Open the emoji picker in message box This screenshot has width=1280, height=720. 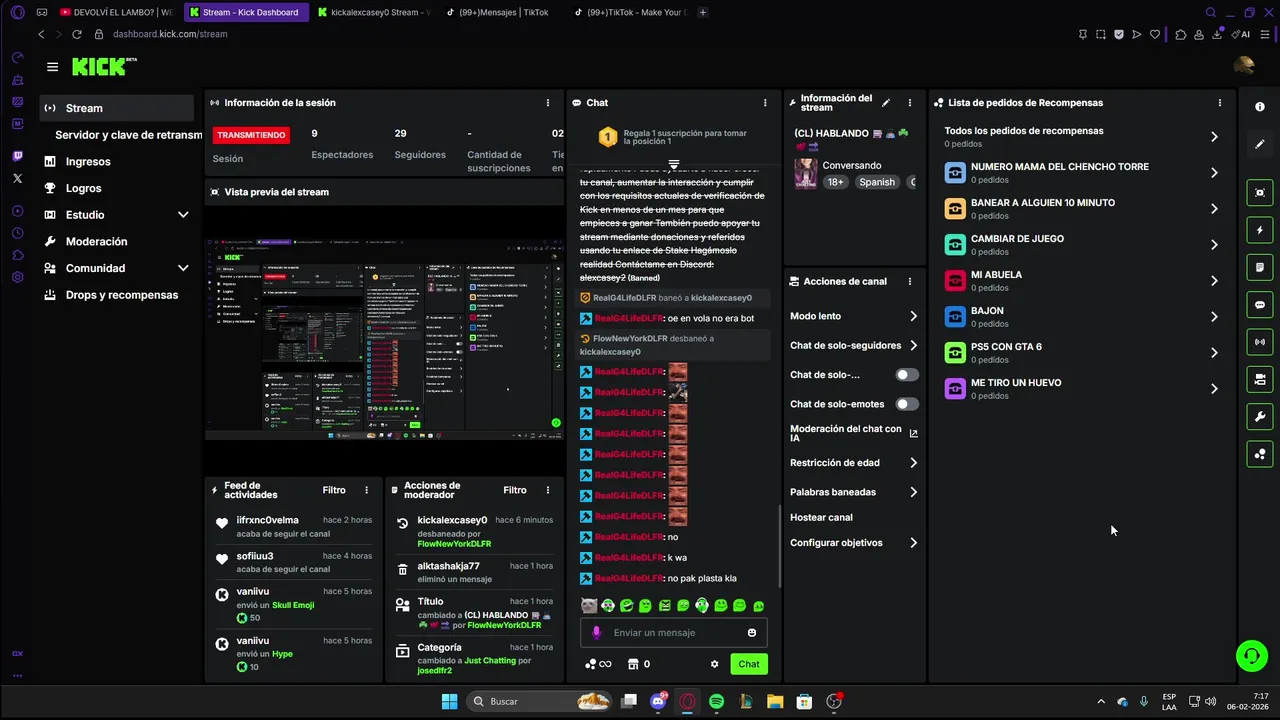click(x=752, y=633)
